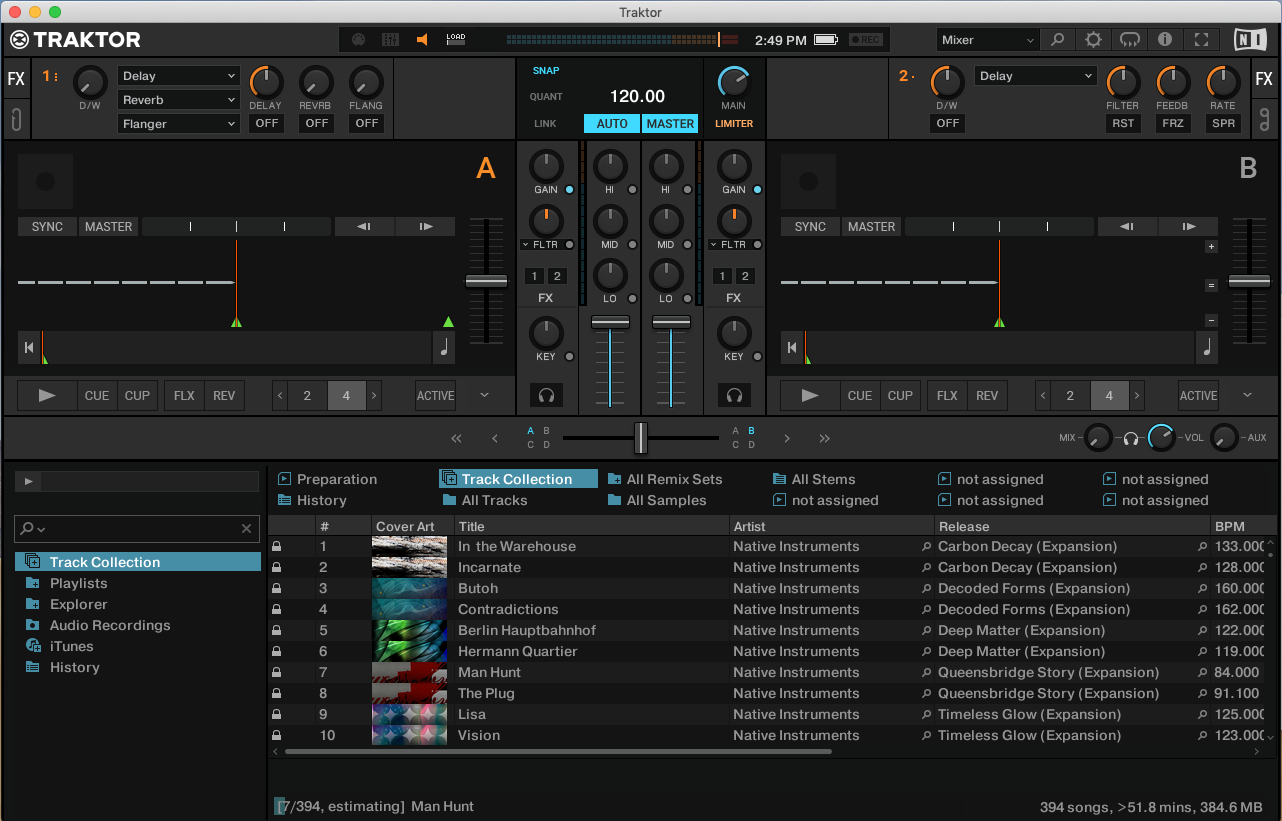Click the crossfader slider handle

[x=641, y=437]
